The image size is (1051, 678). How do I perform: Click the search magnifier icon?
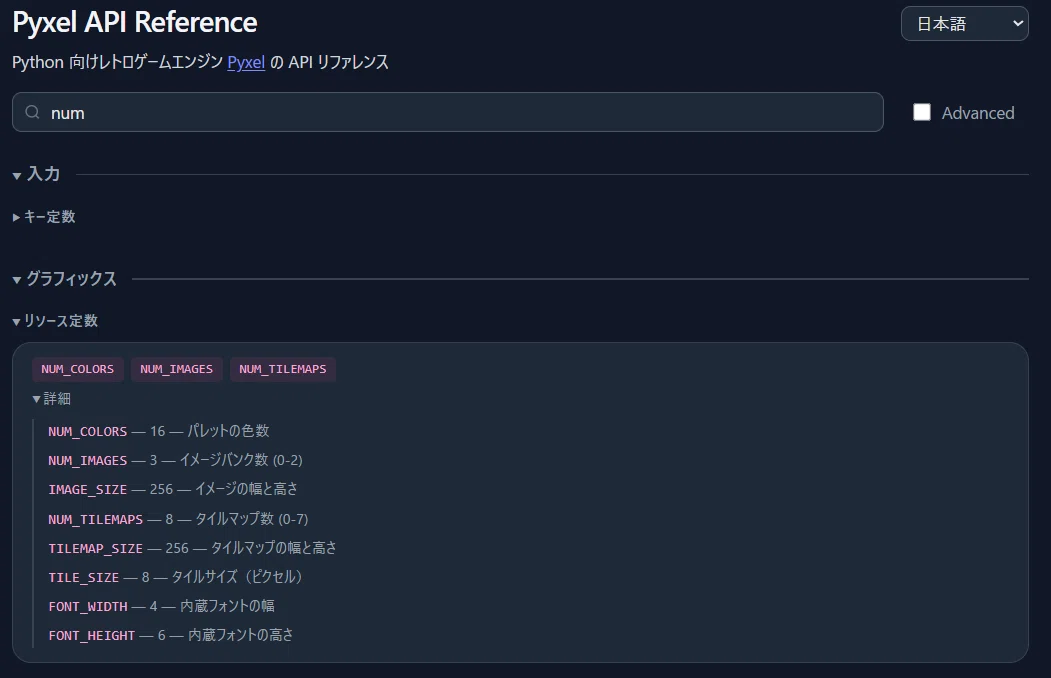coord(32,112)
